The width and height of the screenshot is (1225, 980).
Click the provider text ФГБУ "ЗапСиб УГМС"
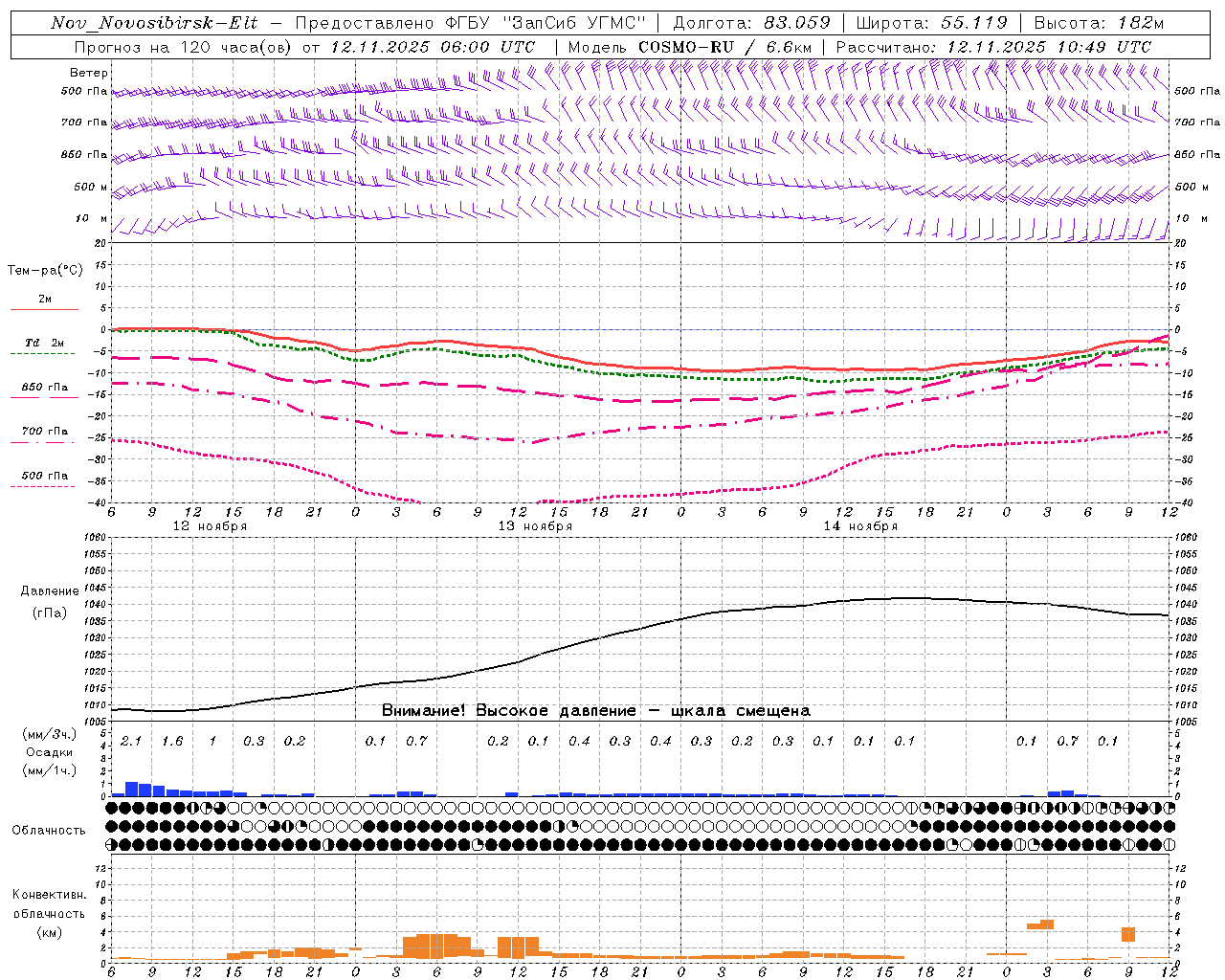click(546, 23)
